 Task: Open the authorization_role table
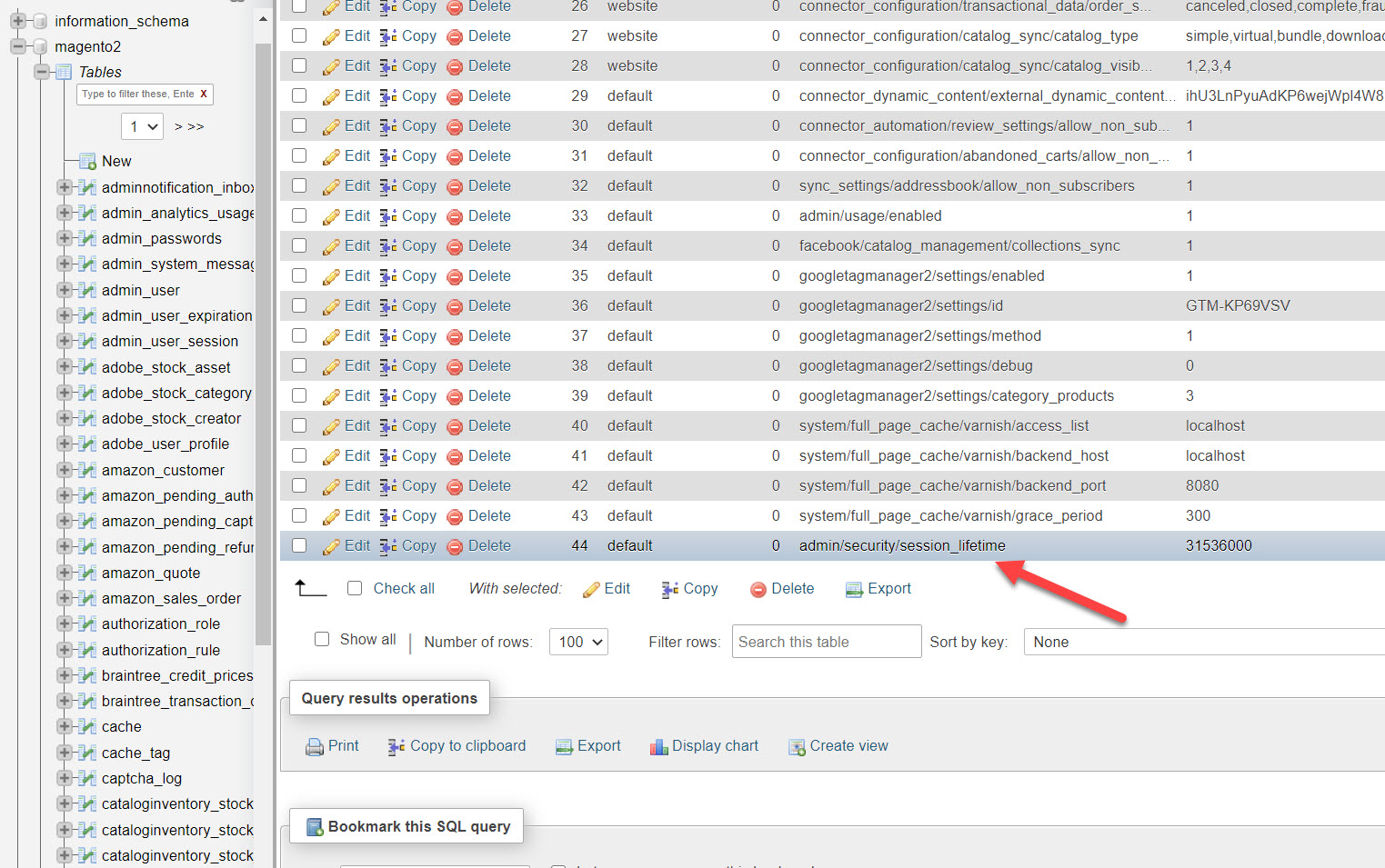(161, 624)
